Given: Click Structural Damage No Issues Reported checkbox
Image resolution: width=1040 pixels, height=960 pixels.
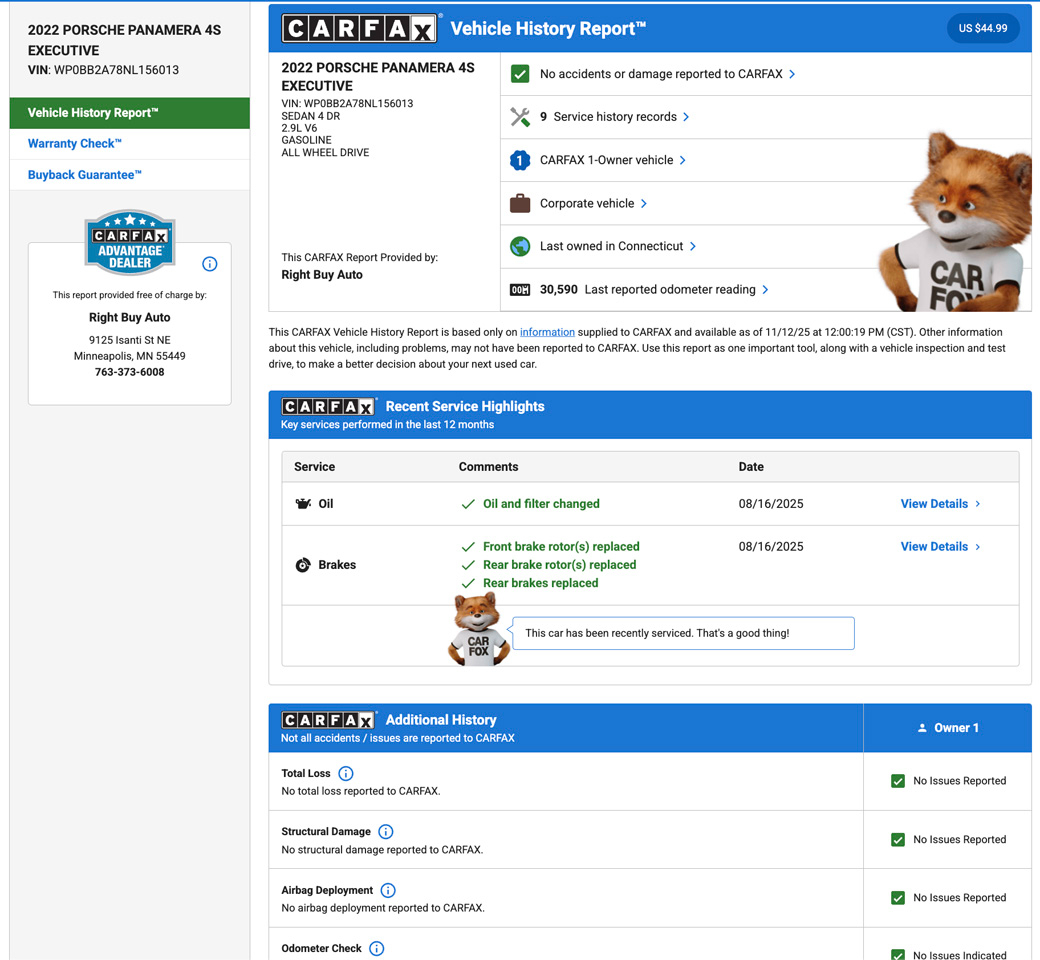Looking at the screenshot, I should click(x=898, y=840).
